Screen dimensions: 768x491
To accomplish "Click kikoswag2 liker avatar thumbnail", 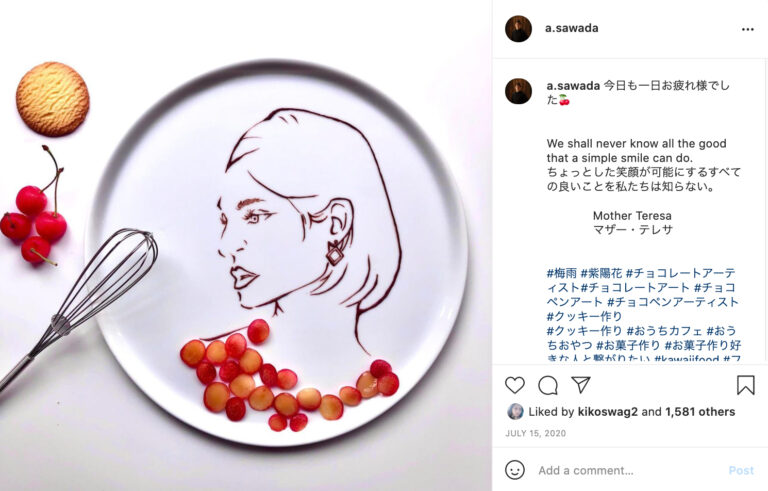I will point(515,412).
